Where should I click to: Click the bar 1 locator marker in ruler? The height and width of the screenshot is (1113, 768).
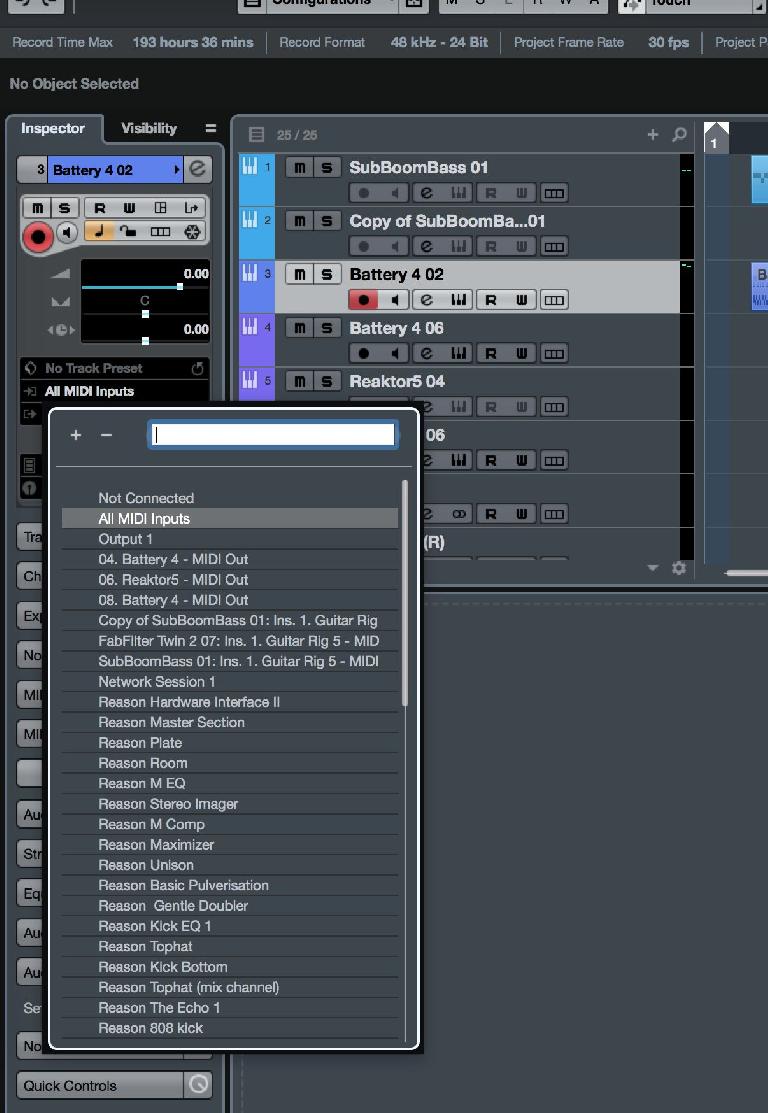715,138
